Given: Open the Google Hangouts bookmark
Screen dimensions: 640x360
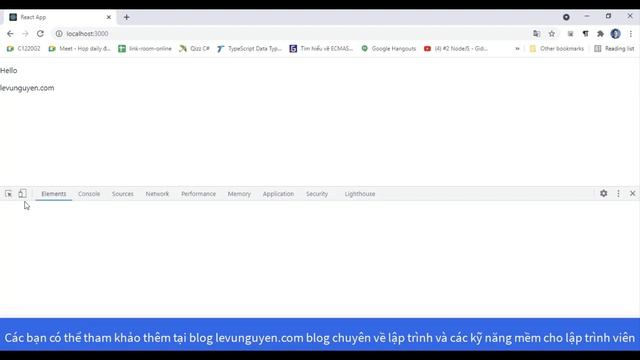Looking at the screenshot, I should tap(389, 49).
